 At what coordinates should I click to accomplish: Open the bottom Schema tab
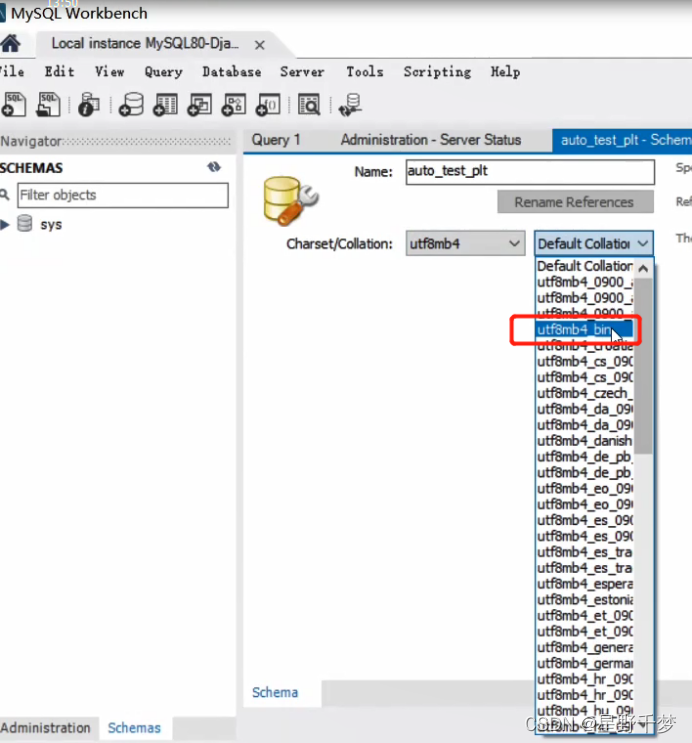point(275,692)
